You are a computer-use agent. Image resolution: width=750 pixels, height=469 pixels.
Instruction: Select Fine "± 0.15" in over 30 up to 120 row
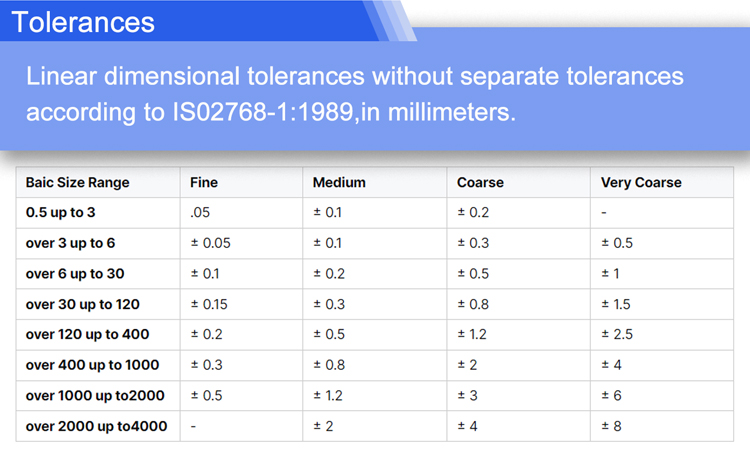click(x=210, y=305)
